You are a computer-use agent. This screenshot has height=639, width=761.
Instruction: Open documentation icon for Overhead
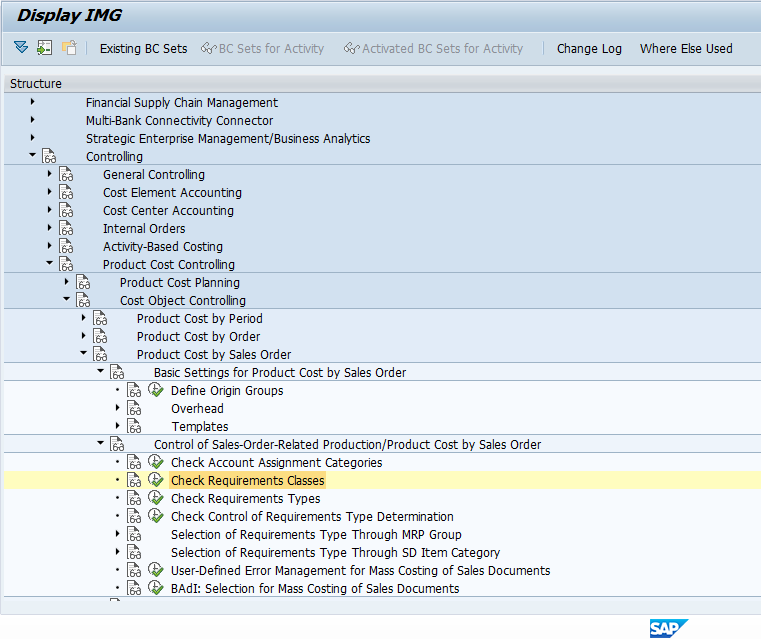134,408
